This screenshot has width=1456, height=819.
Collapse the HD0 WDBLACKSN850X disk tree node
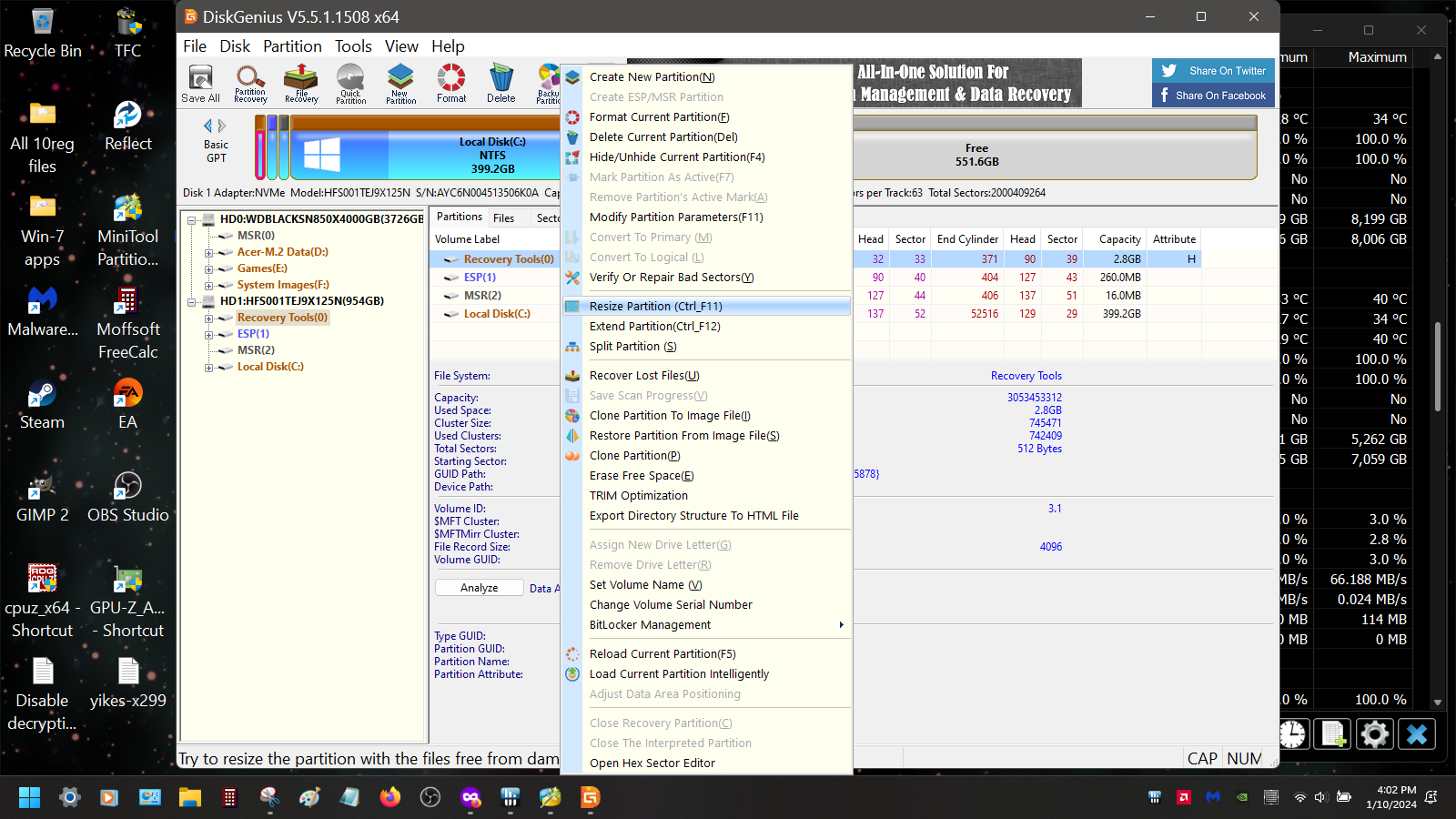click(192, 219)
